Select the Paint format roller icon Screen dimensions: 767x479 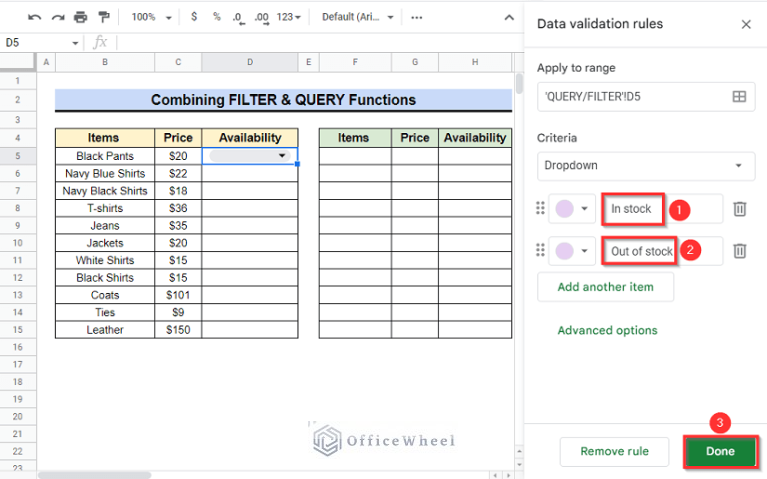click(x=104, y=17)
